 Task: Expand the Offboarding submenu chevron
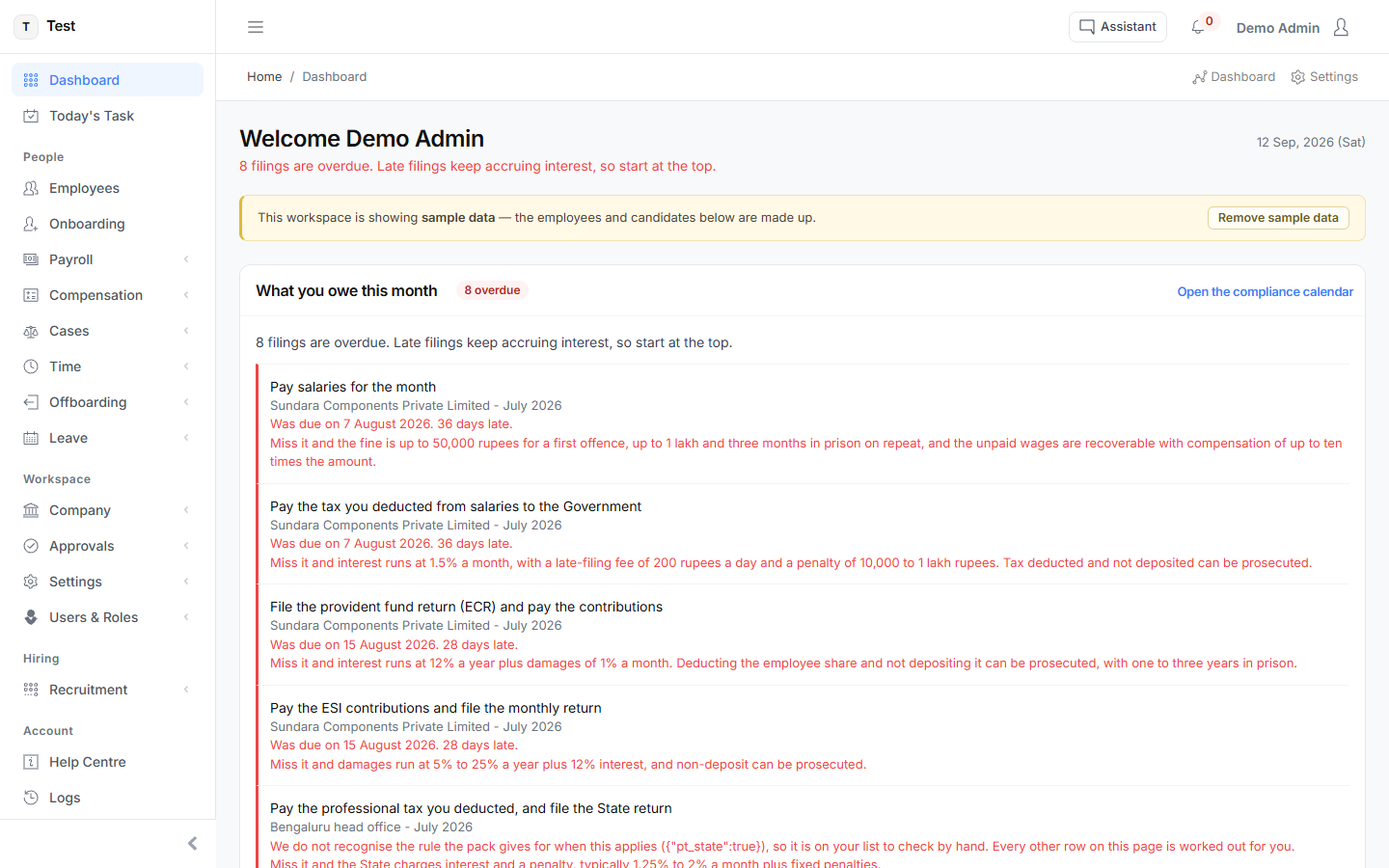tap(186, 402)
